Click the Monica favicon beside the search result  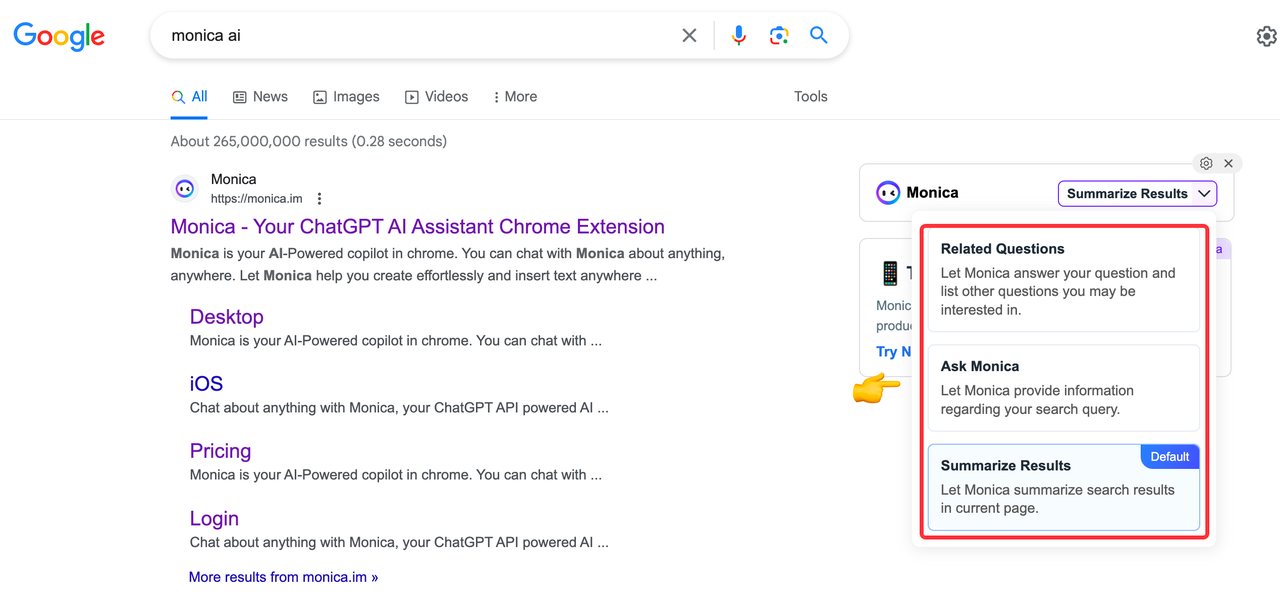point(185,188)
